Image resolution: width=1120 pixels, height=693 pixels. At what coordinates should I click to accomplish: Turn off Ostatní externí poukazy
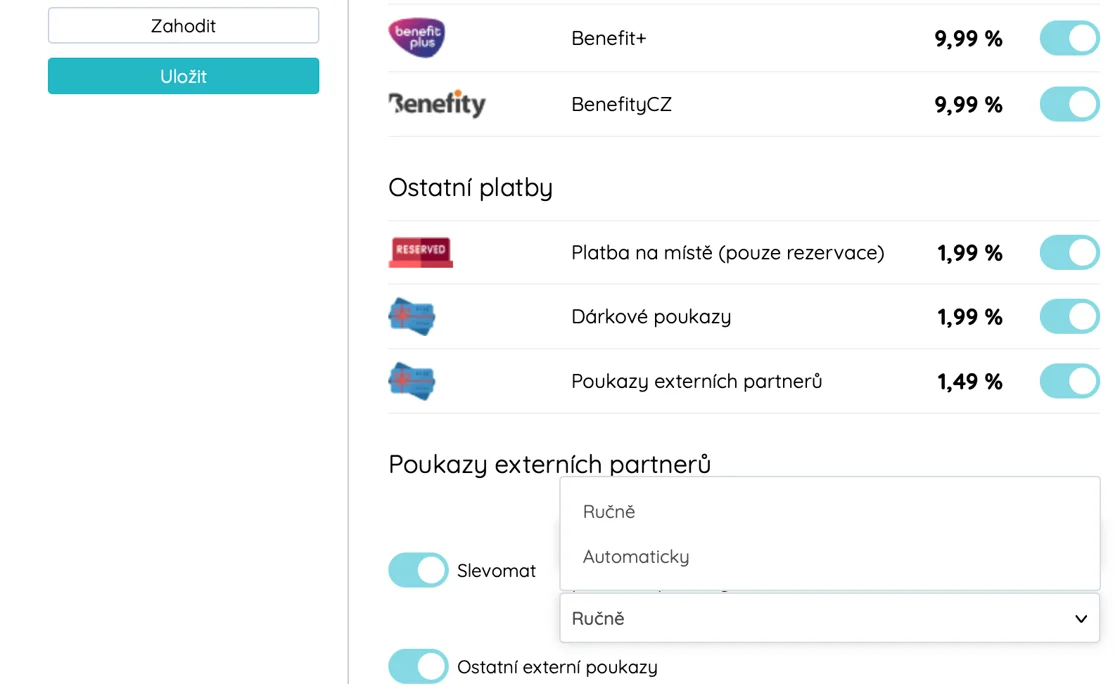(417, 666)
